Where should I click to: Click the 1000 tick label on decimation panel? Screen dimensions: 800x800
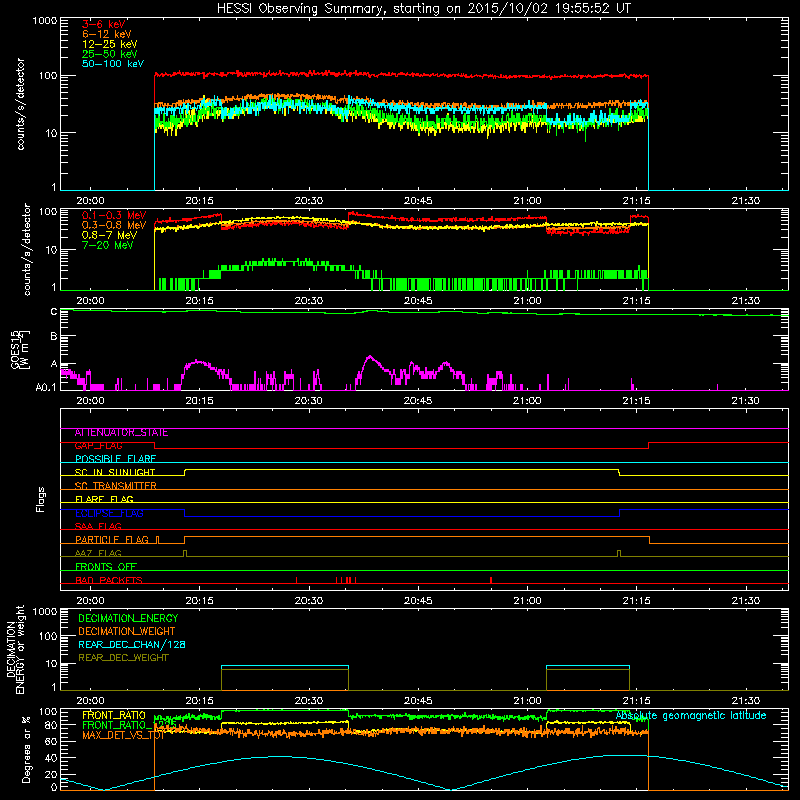click(x=45, y=611)
